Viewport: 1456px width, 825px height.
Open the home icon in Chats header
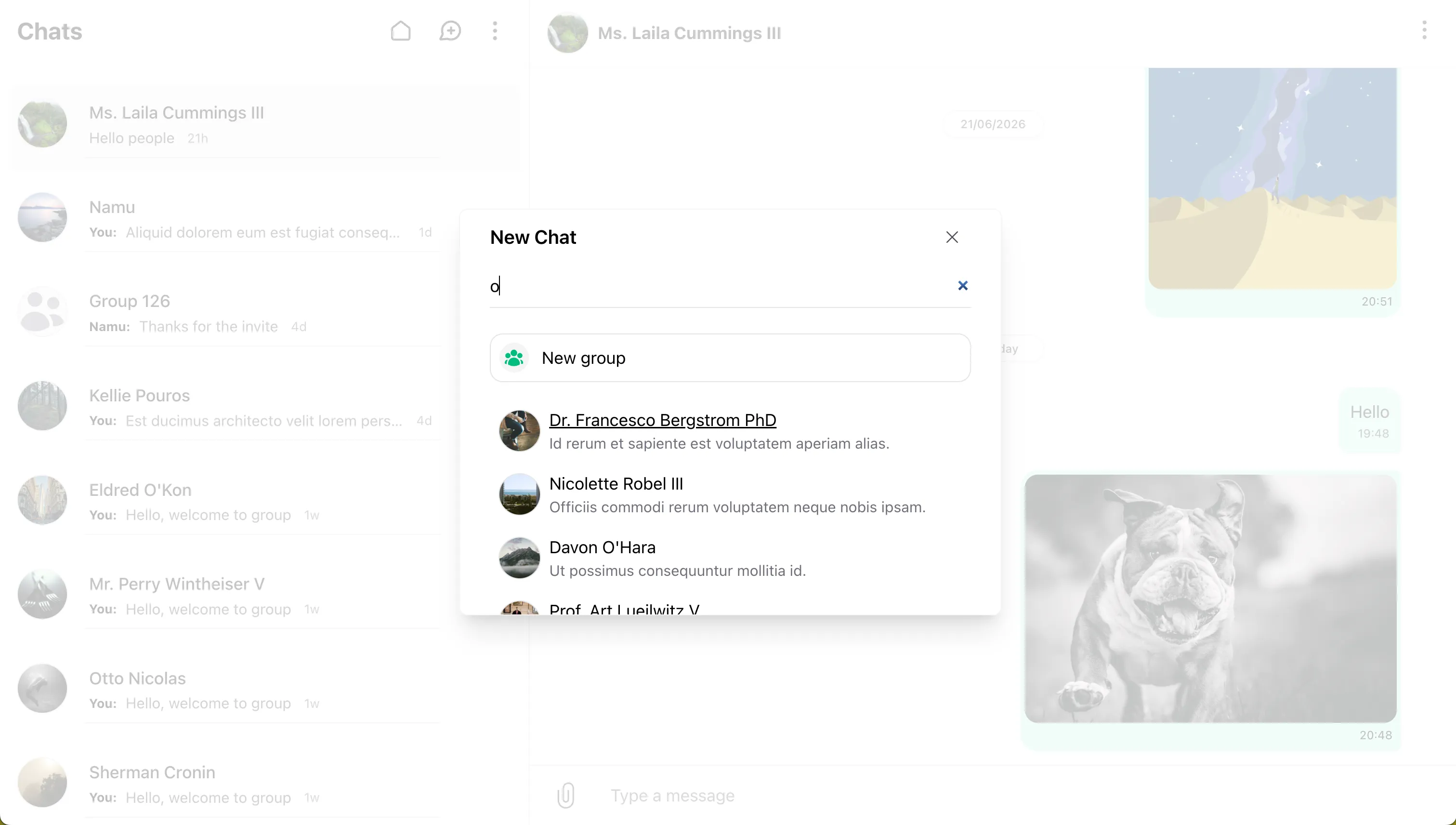(x=400, y=31)
